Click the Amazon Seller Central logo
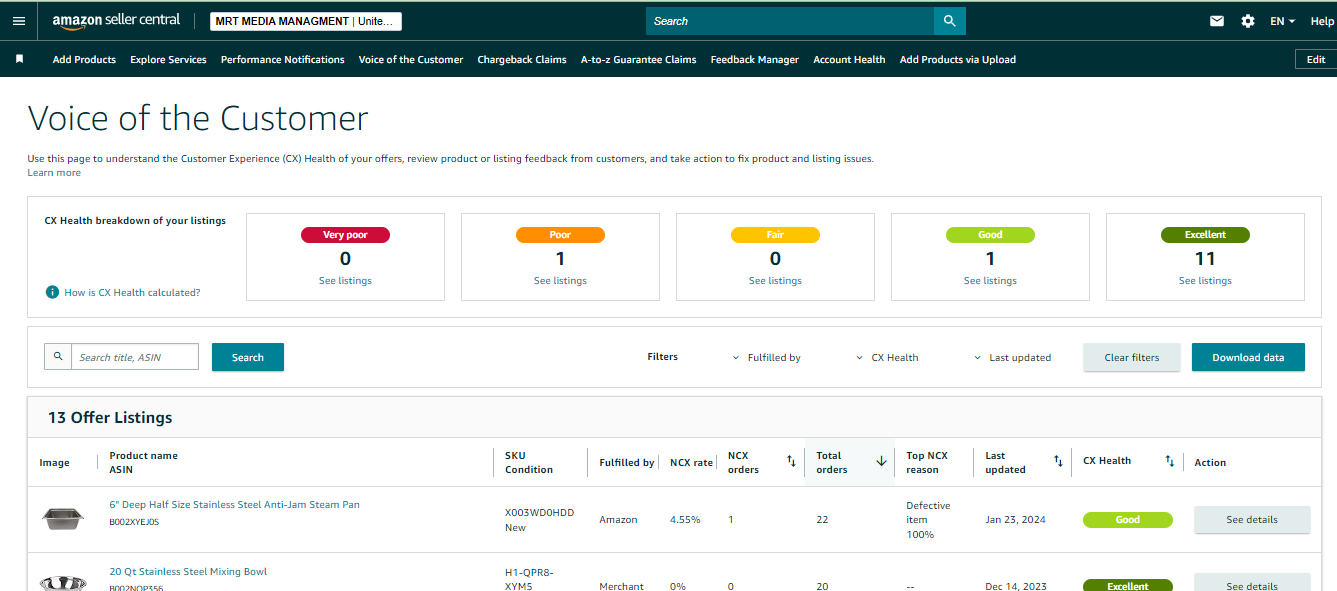Image resolution: width=1337 pixels, height=591 pixels. click(x=116, y=21)
